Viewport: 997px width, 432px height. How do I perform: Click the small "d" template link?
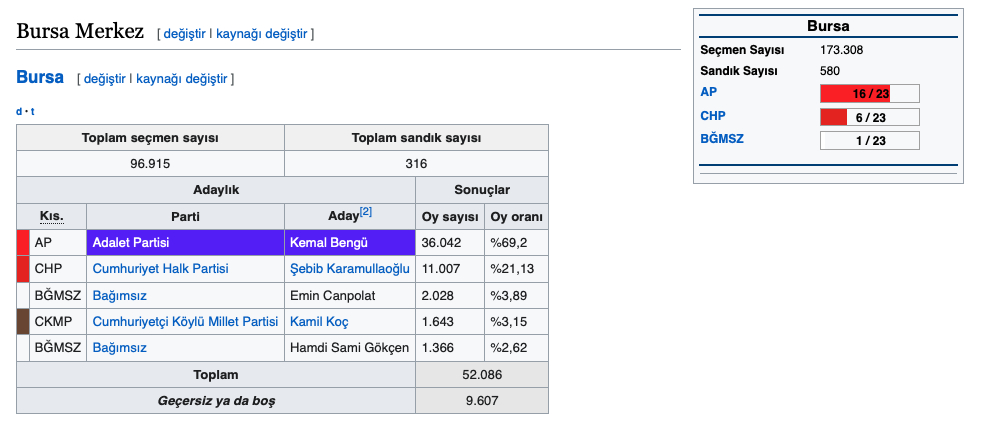coord(19,111)
